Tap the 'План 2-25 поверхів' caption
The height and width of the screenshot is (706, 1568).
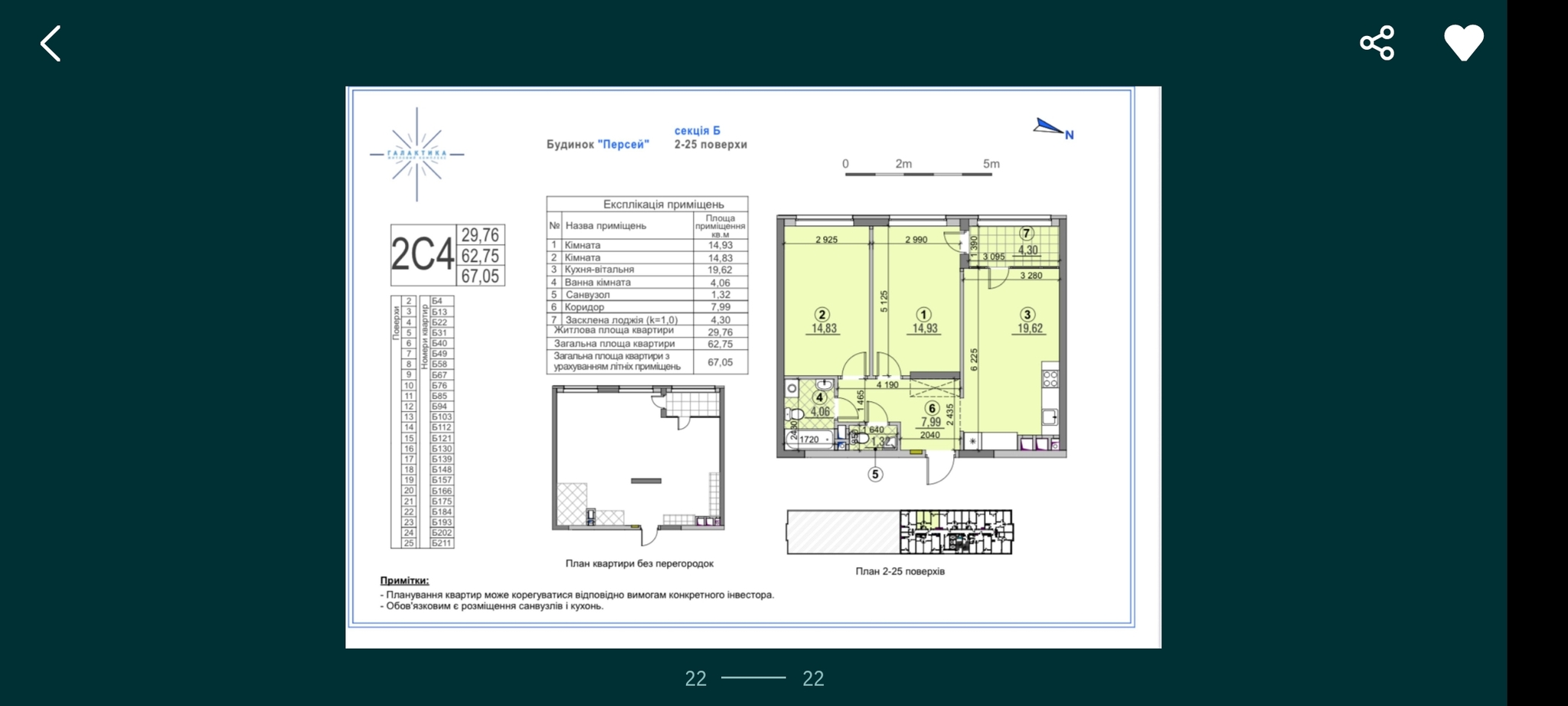point(900,571)
